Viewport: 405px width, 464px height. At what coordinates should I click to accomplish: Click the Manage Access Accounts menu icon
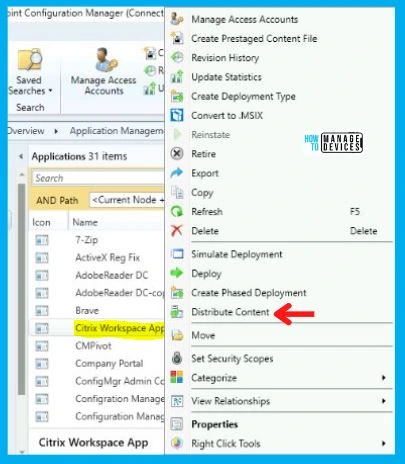click(177, 19)
